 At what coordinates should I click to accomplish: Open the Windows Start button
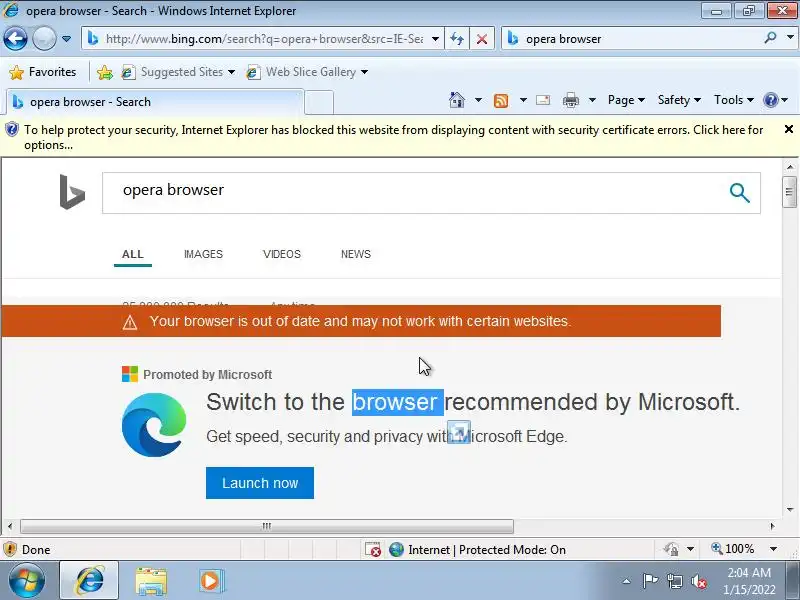coord(27,581)
